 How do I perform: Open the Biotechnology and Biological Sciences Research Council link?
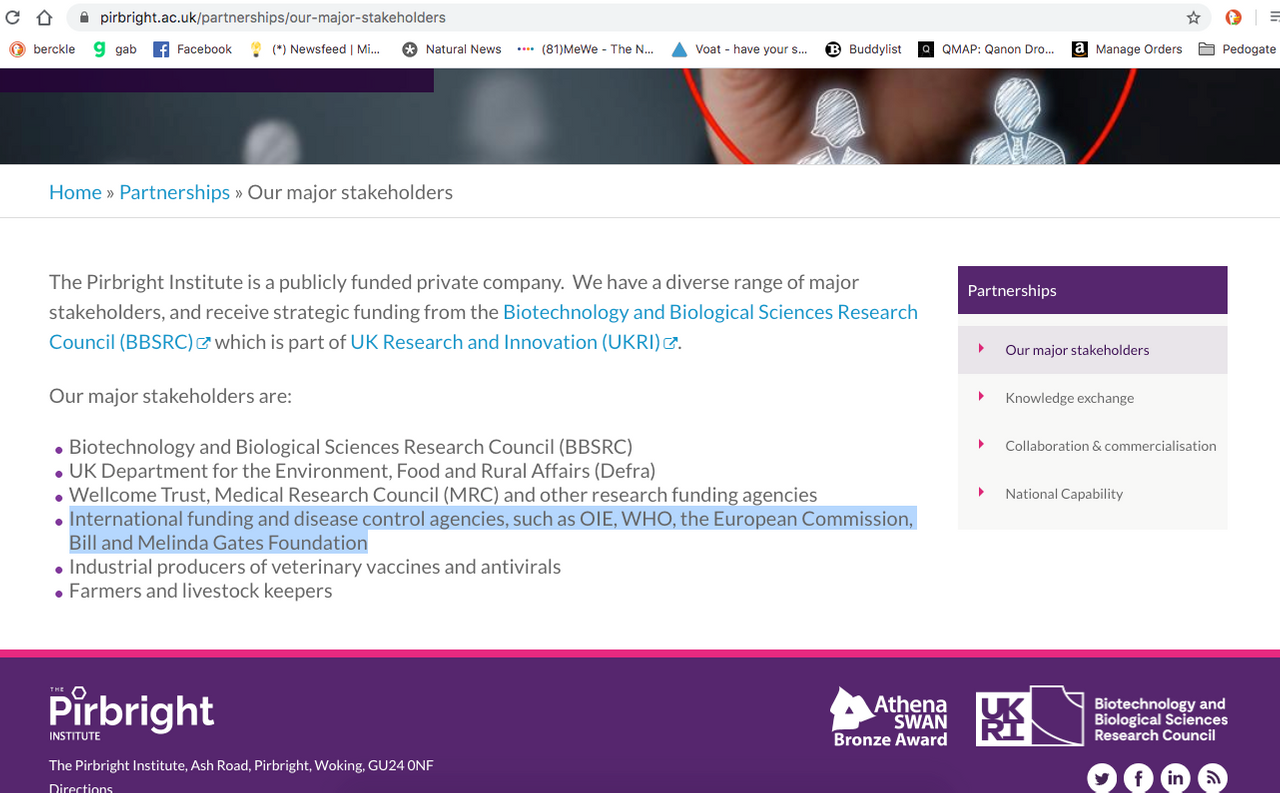[x=483, y=327]
